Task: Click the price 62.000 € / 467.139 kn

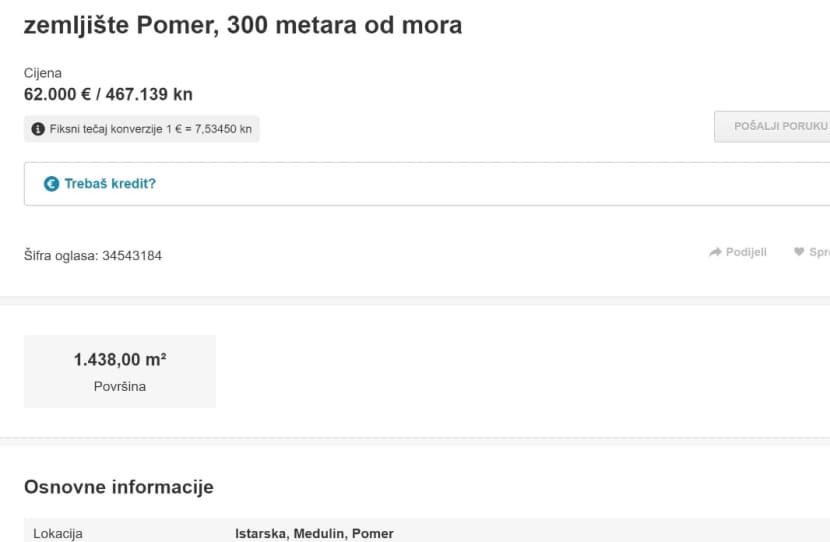Action: pyautogui.click(x=108, y=94)
